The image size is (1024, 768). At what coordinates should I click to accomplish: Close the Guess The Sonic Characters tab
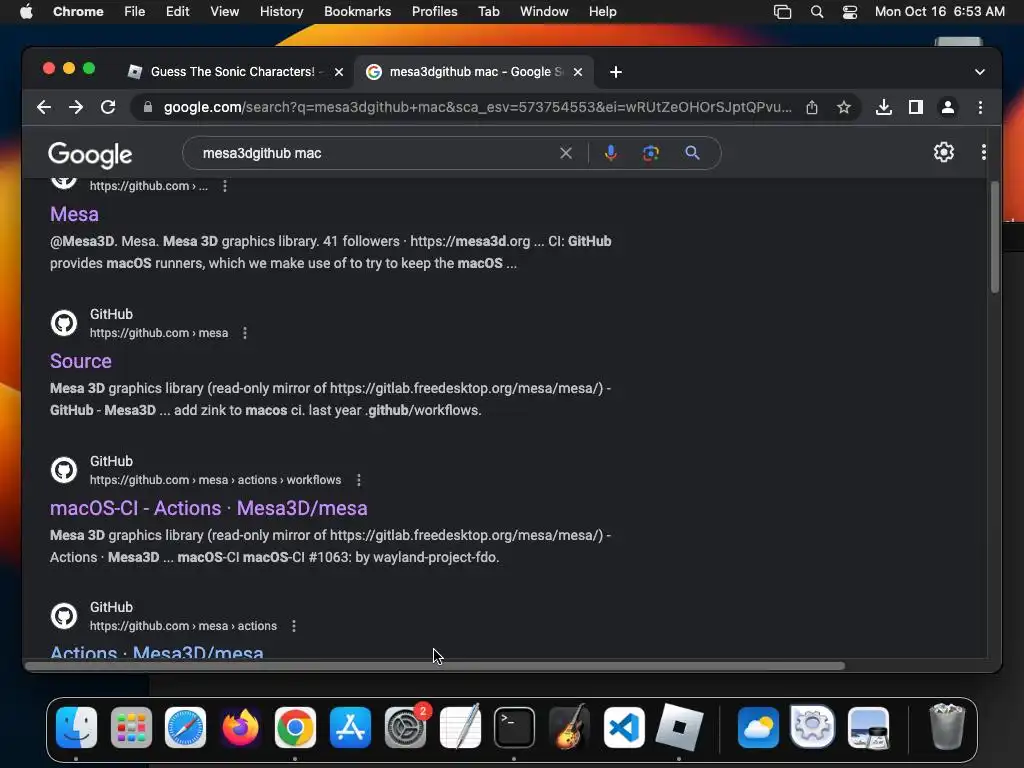click(x=339, y=72)
